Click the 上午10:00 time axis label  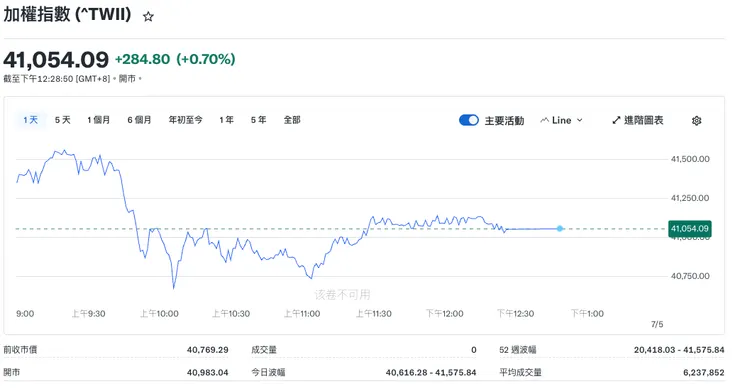pyautogui.click(x=159, y=314)
